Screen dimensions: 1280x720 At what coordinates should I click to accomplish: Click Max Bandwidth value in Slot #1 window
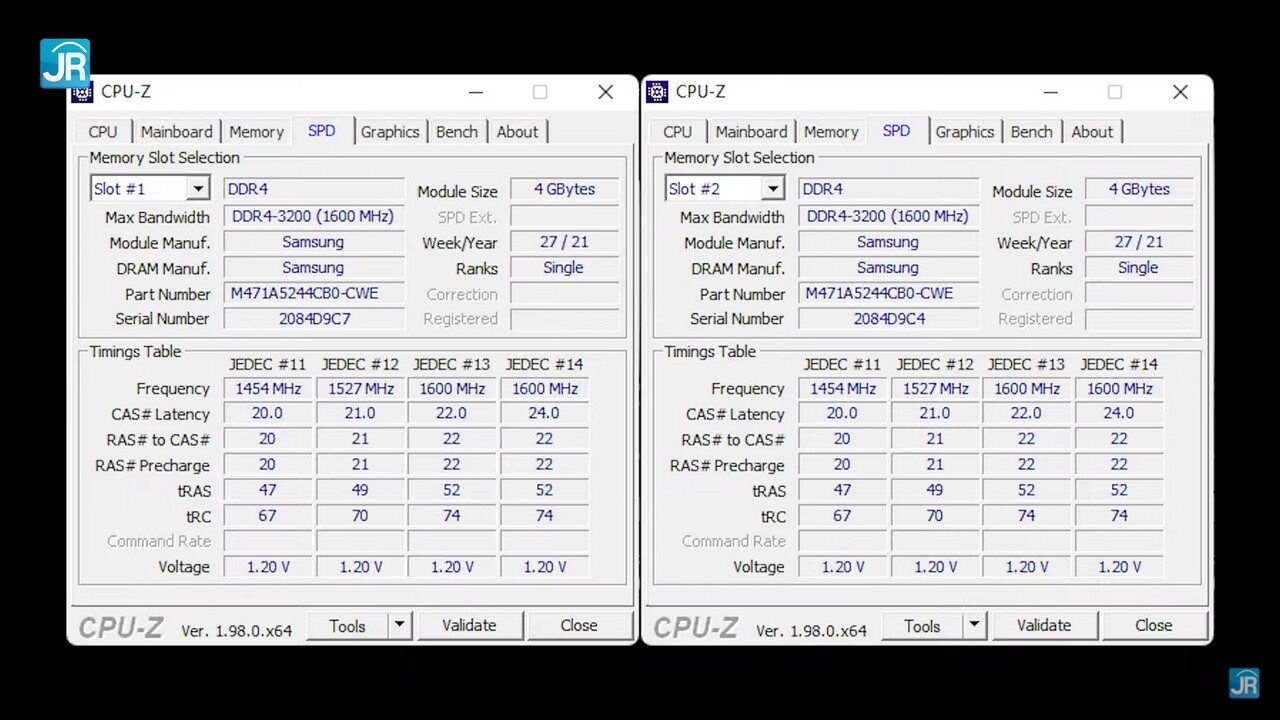click(x=314, y=216)
